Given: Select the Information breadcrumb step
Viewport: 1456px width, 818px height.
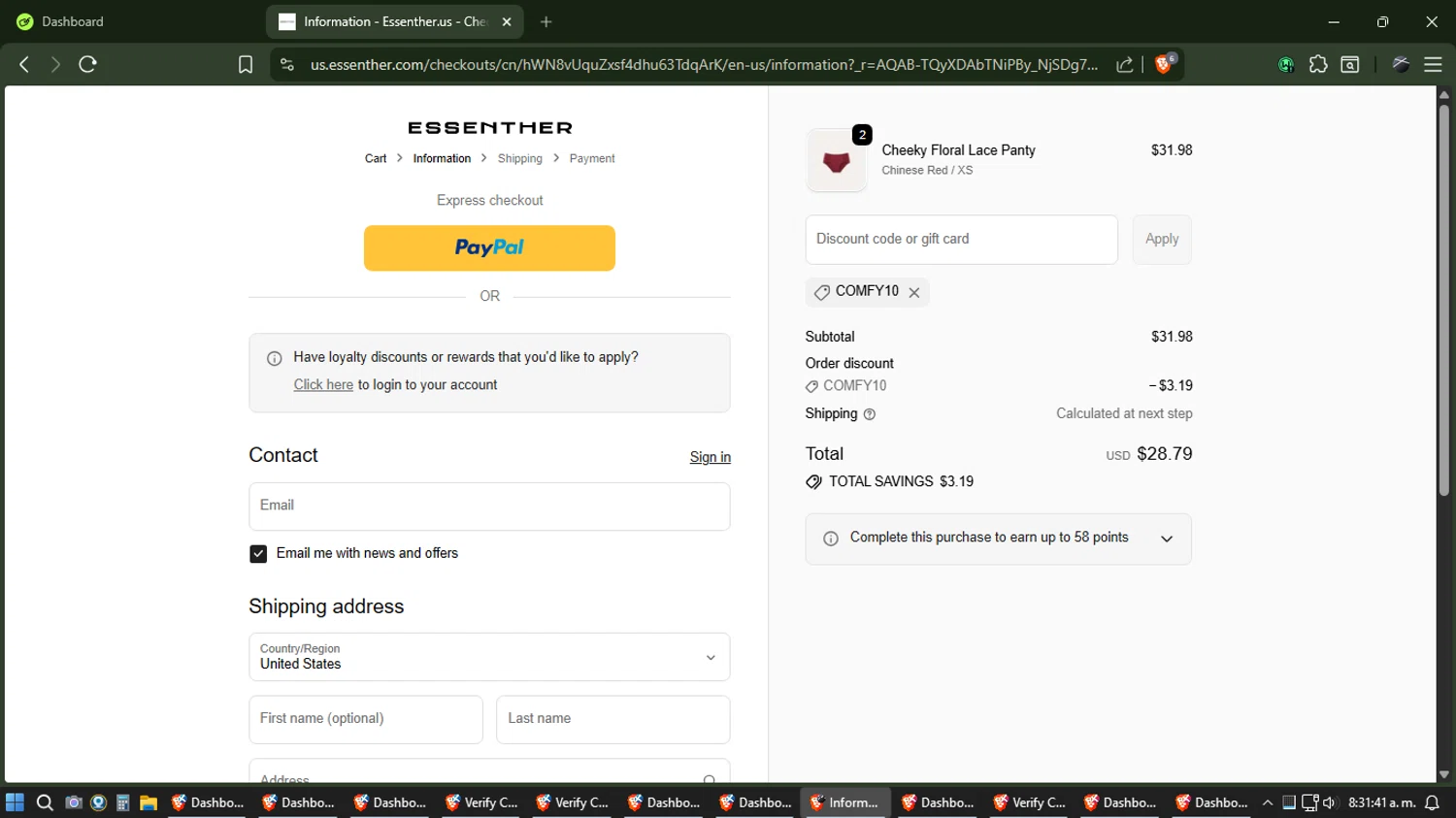Looking at the screenshot, I should 442,158.
